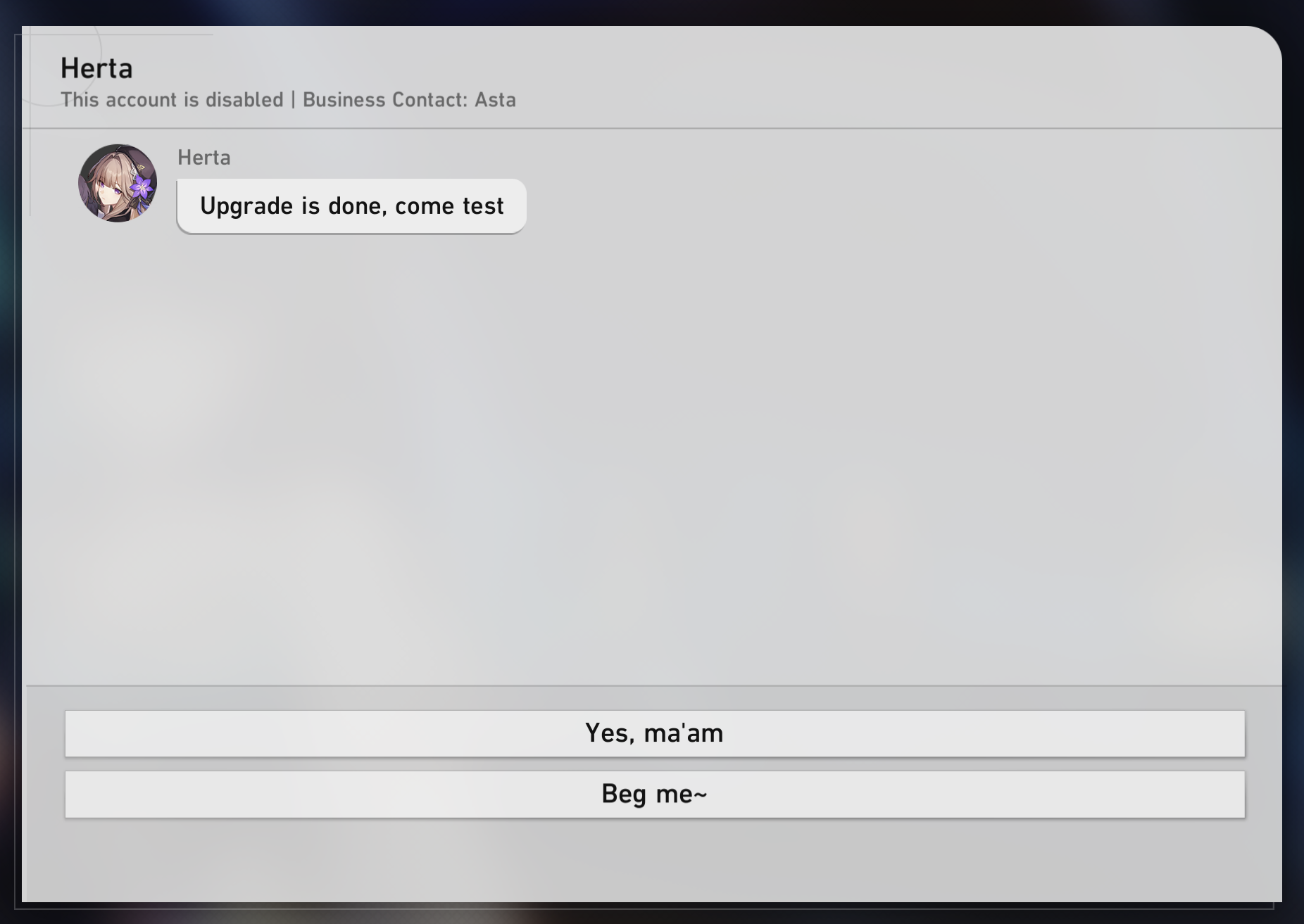
Task: Click the name "Asta" in the subtitle
Action: pyautogui.click(x=496, y=100)
